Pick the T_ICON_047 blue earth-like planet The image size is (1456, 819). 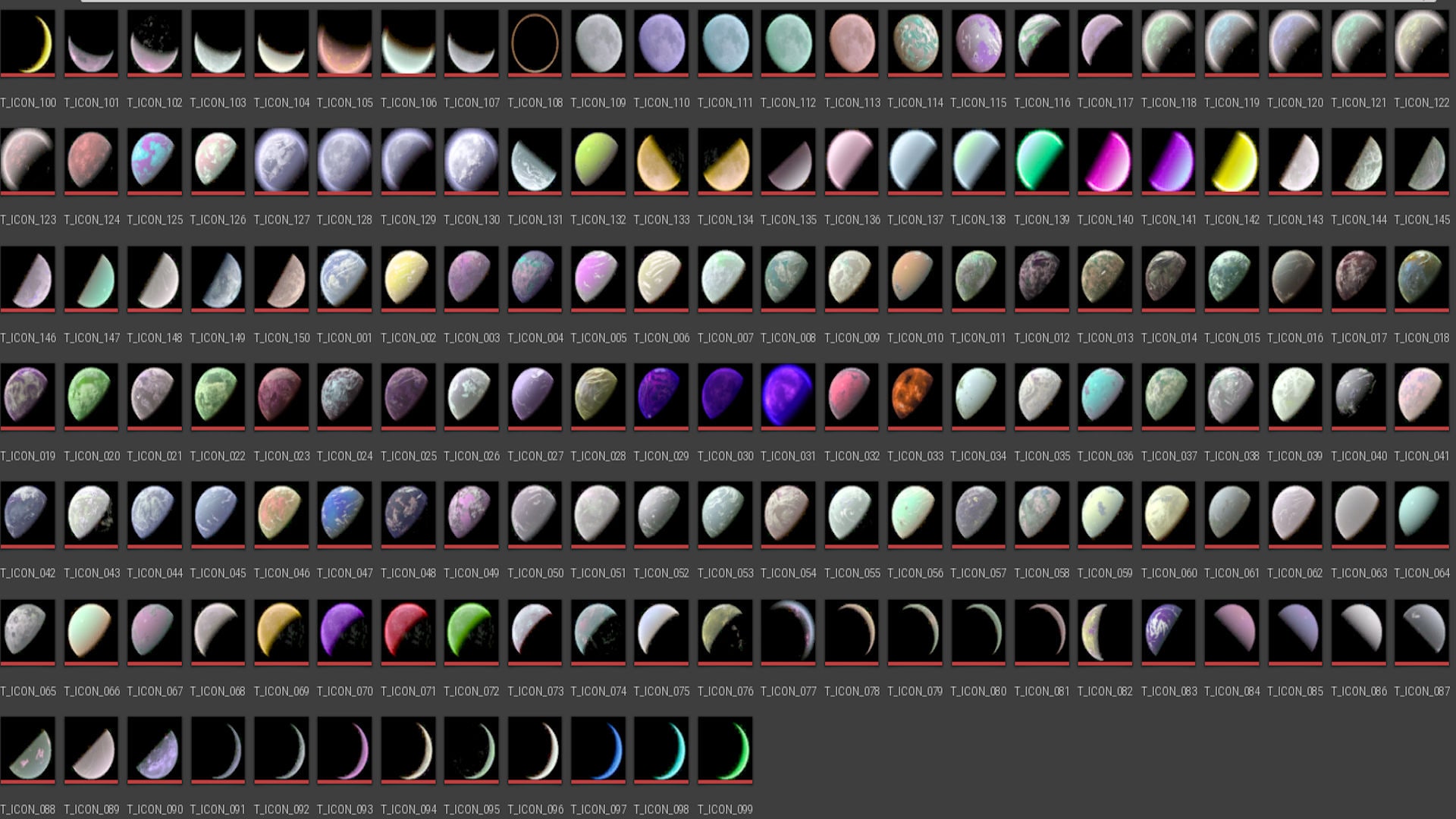coord(344,513)
